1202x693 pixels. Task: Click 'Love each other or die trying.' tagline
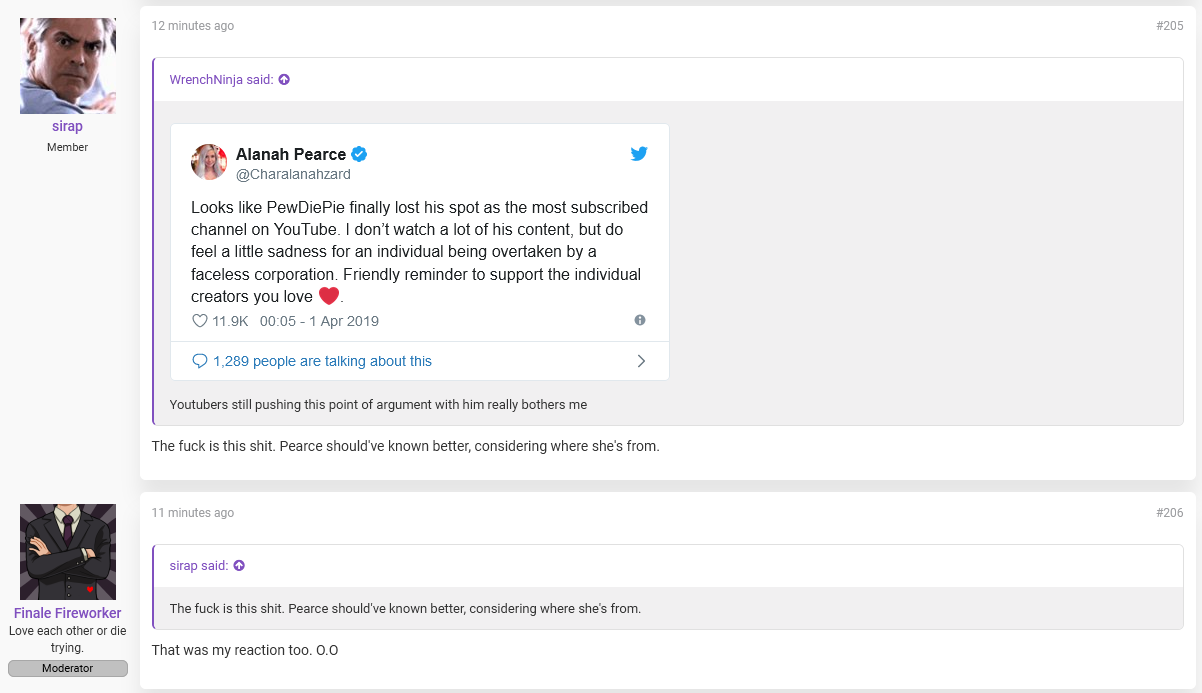(x=68, y=639)
